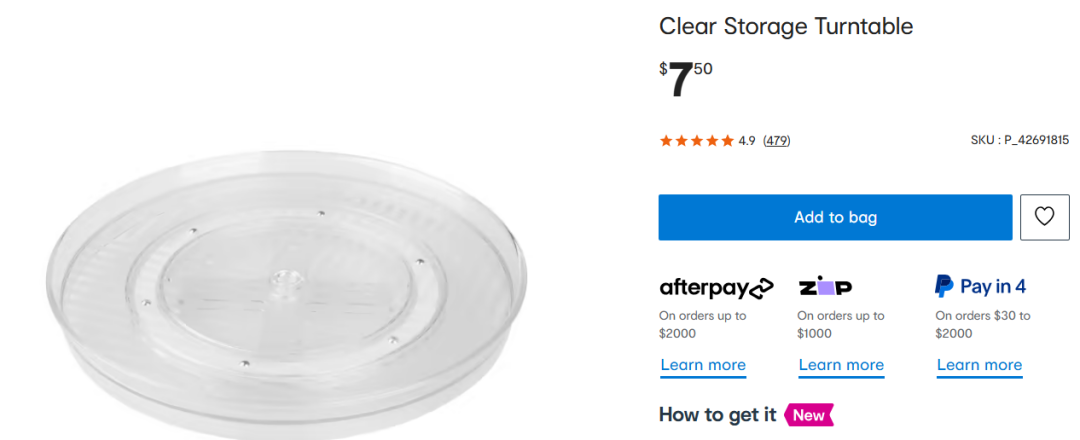This screenshot has width=1080, height=440.
Task: Click the Afterpay logo
Action: coord(716,287)
